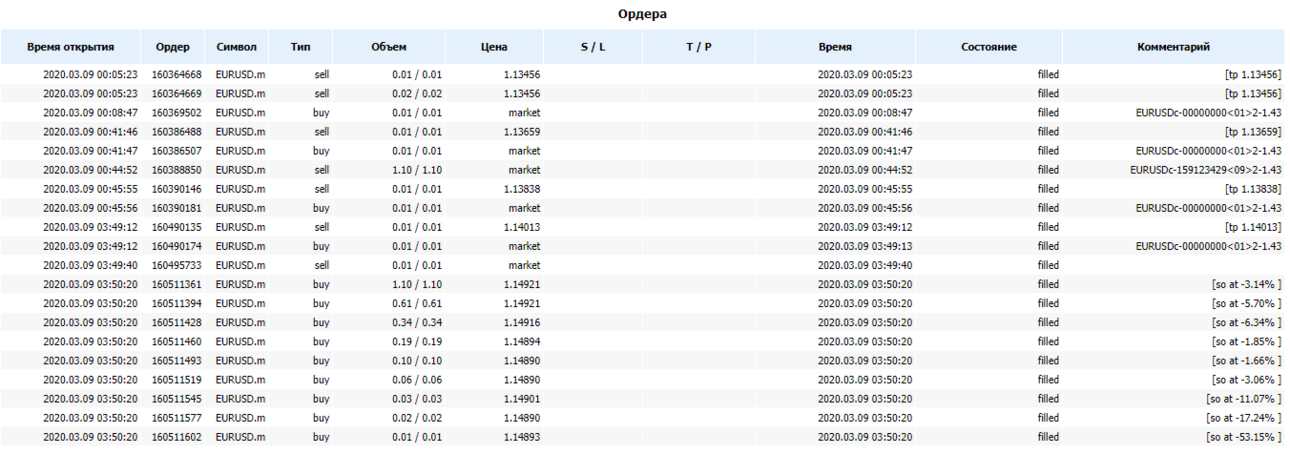Click the price value 1.13838

tap(522, 189)
